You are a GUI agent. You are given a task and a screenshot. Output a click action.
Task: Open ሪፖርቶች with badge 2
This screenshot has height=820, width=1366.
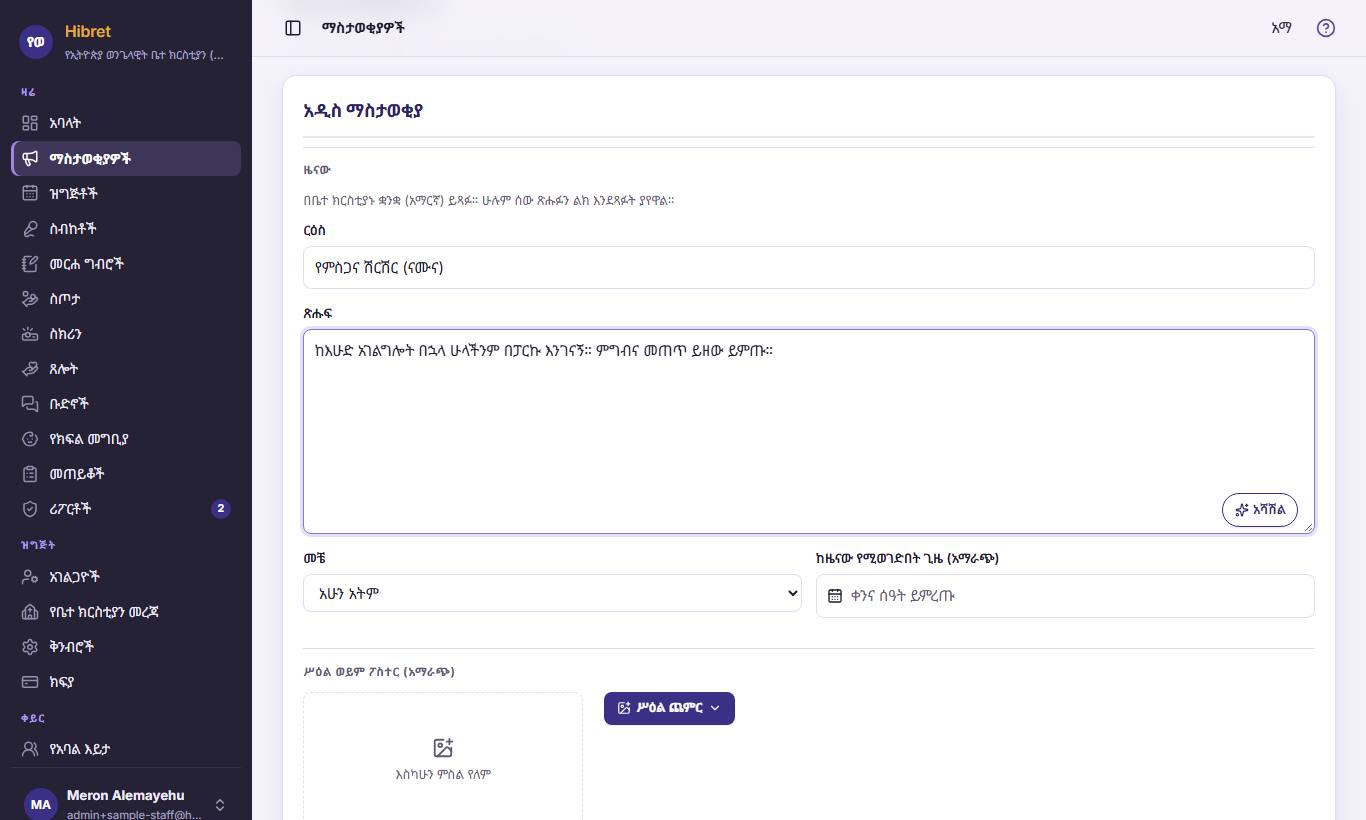pyautogui.click(x=126, y=509)
